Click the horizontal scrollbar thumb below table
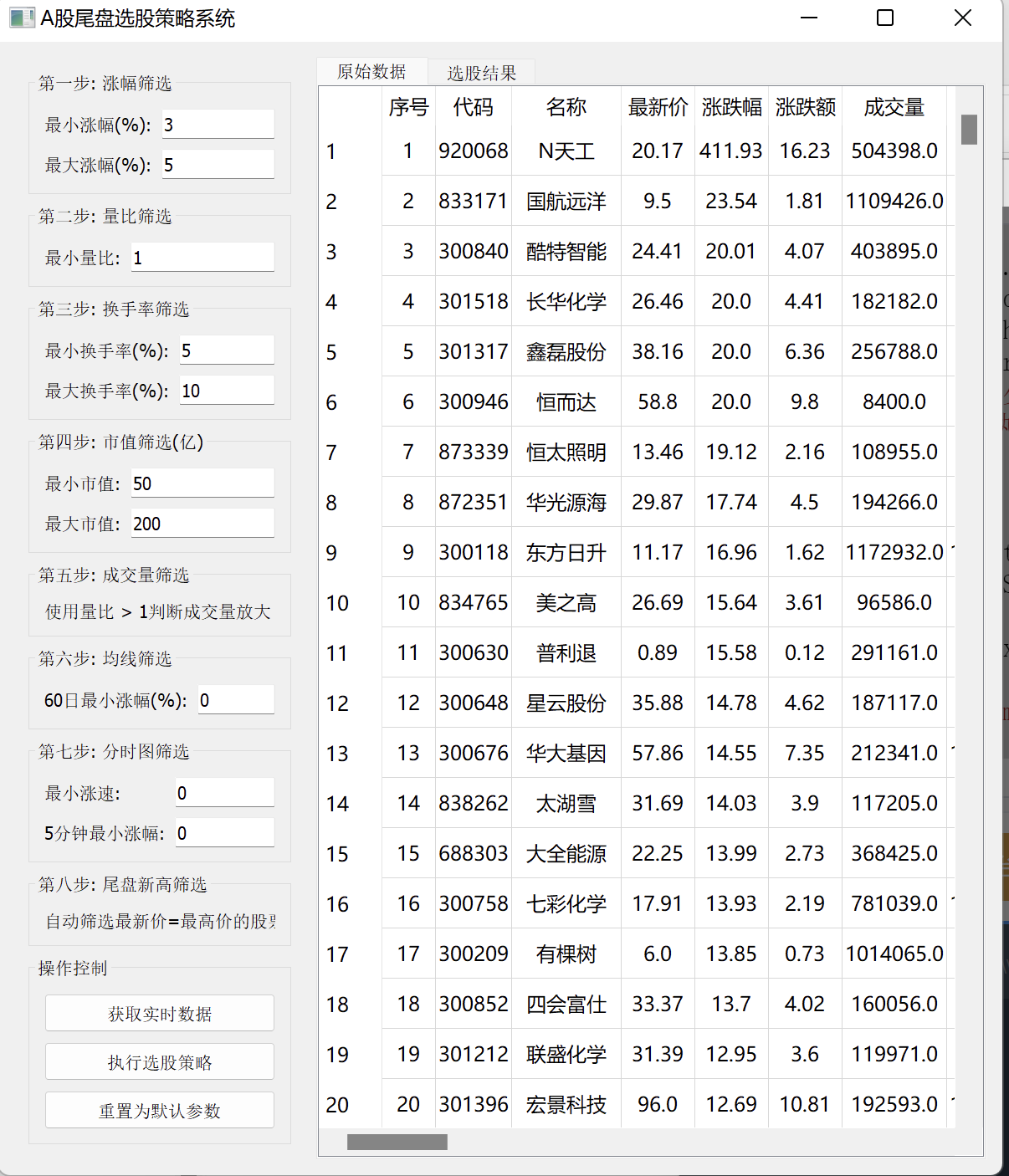 (x=397, y=1142)
